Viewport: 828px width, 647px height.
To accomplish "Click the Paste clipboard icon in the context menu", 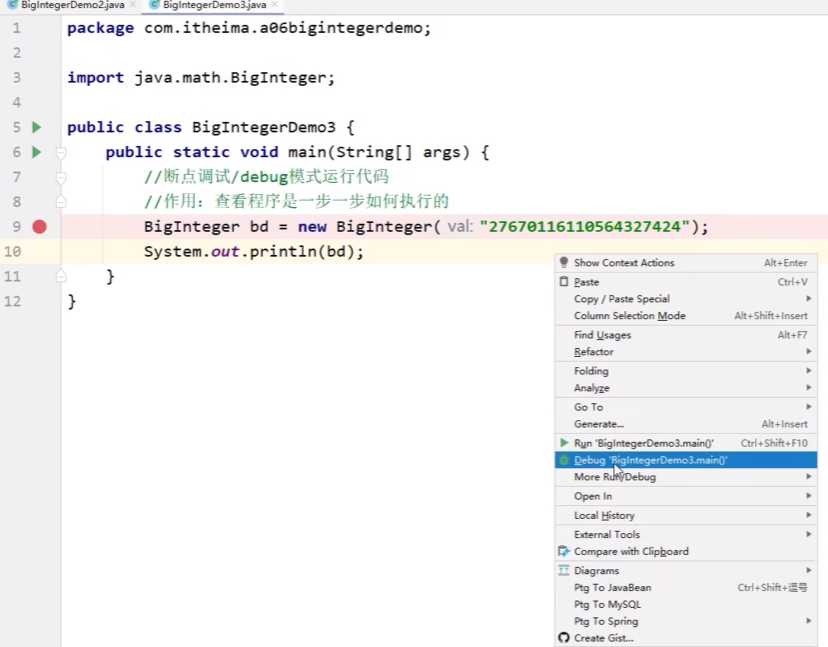I will tap(565, 282).
